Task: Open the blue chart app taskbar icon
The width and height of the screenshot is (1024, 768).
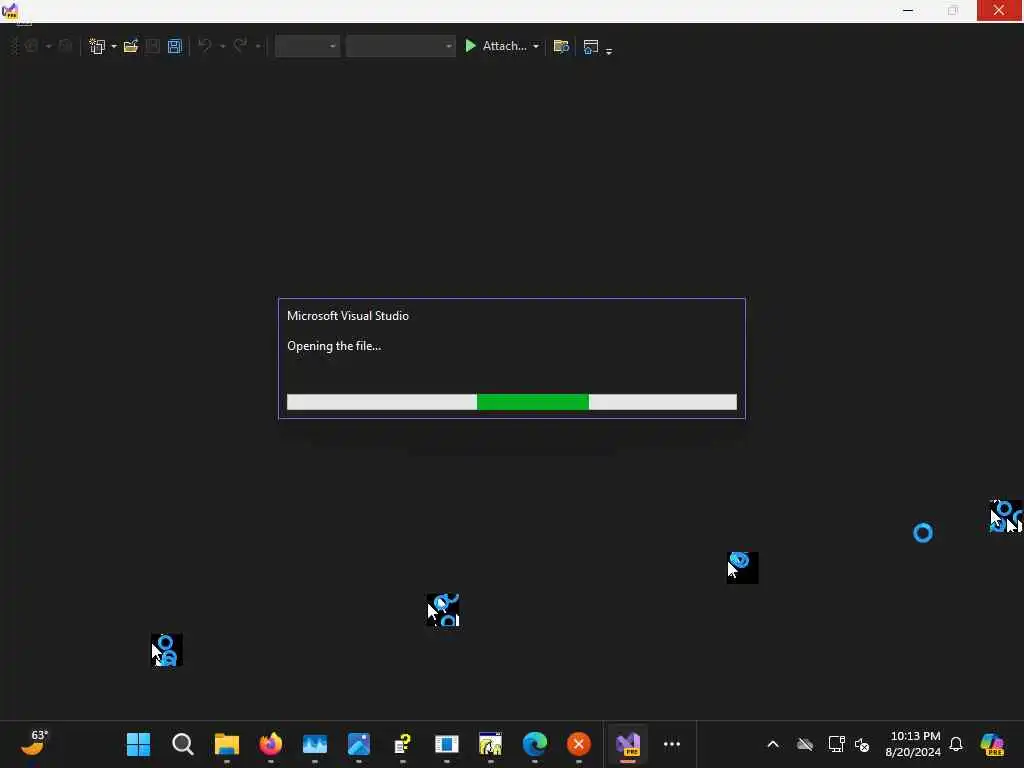Action: coord(315,744)
